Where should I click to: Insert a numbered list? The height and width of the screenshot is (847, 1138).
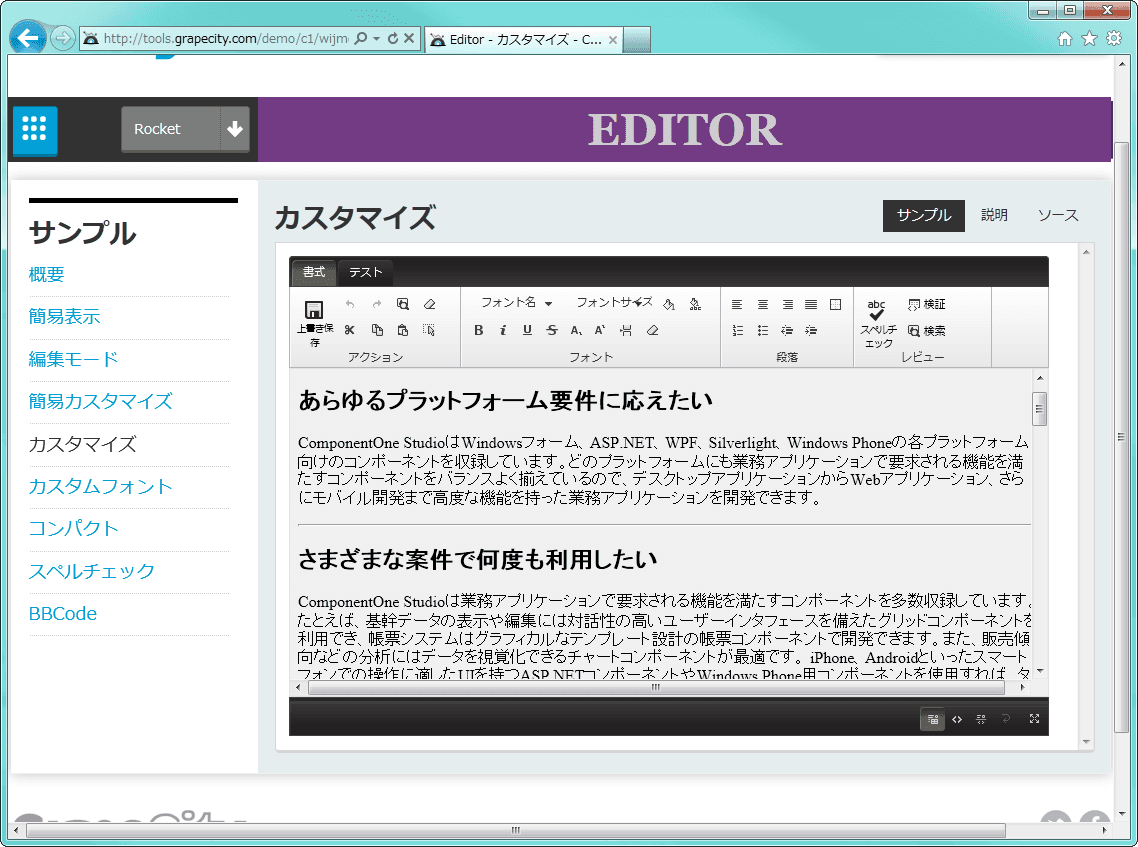click(x=737, y=330)
